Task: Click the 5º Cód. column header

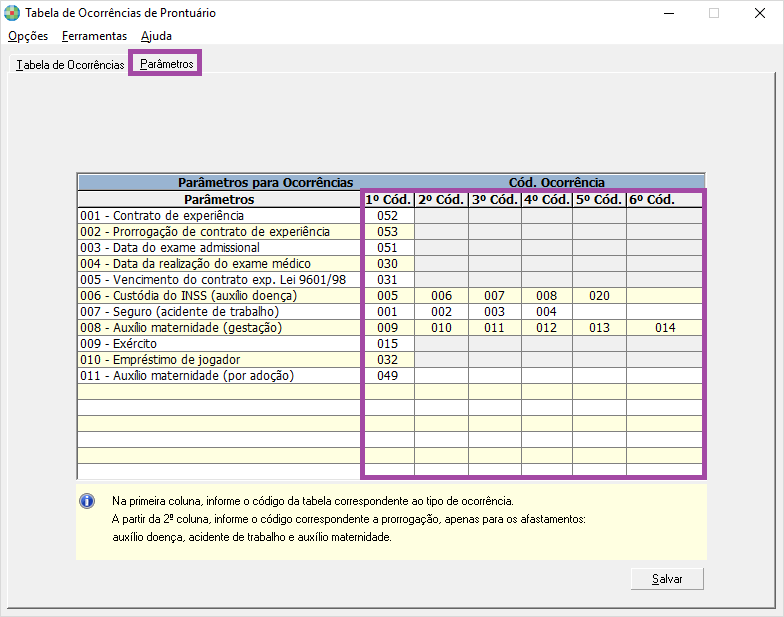Action: click(600, 200)
